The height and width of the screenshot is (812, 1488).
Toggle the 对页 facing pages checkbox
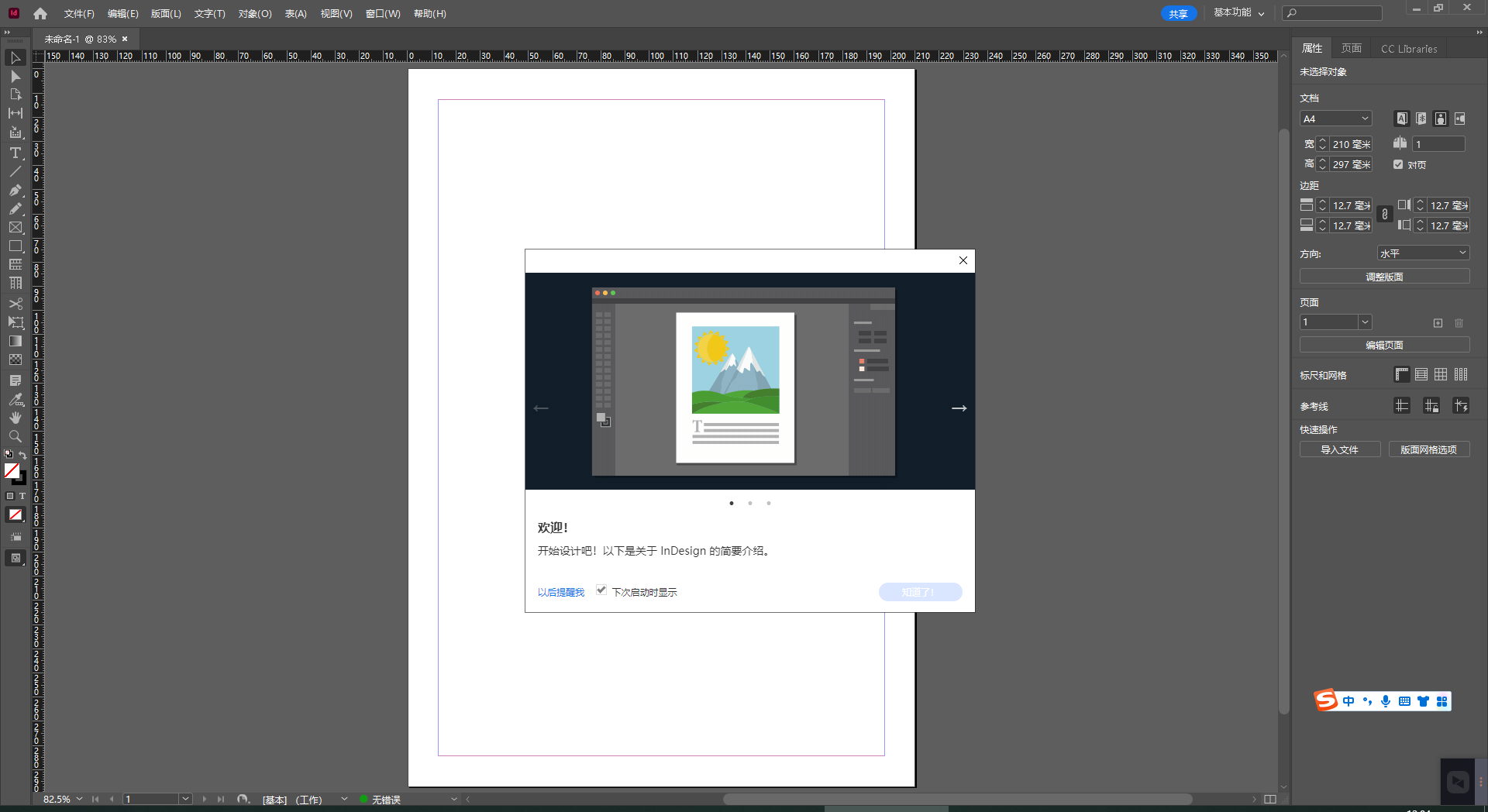1398,164
